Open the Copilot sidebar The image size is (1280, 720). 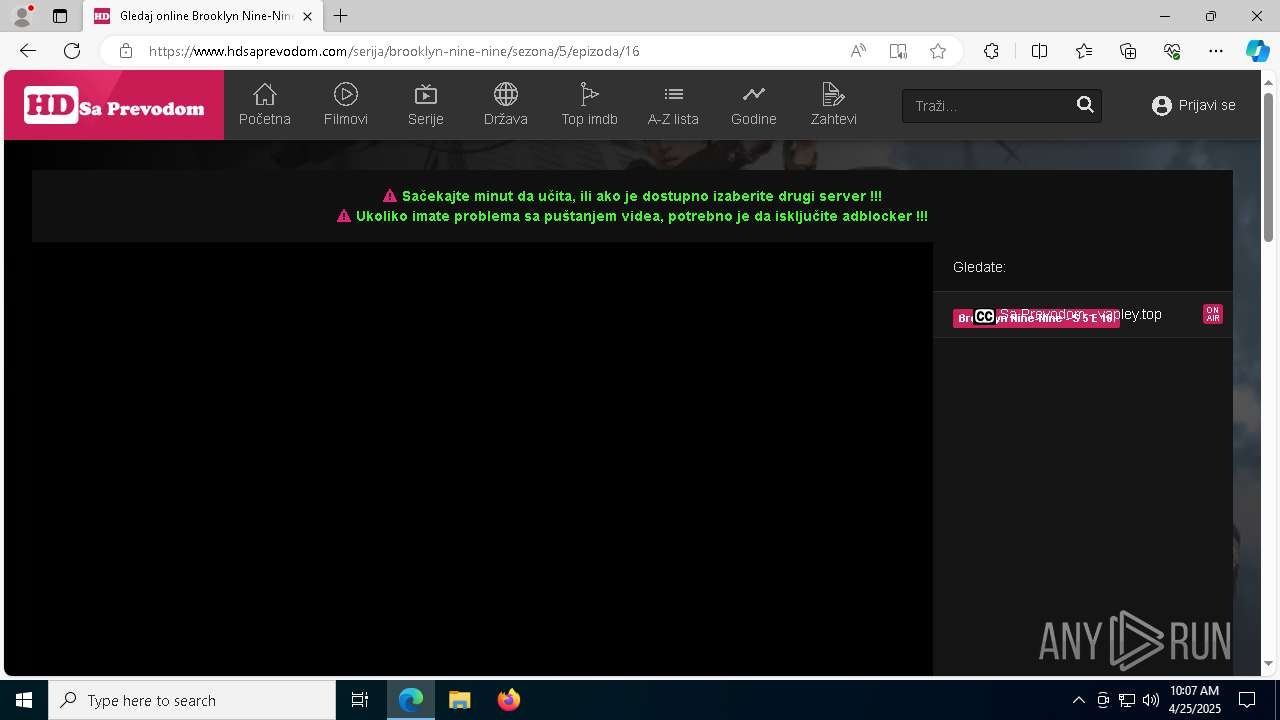pyautogui.click(x=1257, y=51)
